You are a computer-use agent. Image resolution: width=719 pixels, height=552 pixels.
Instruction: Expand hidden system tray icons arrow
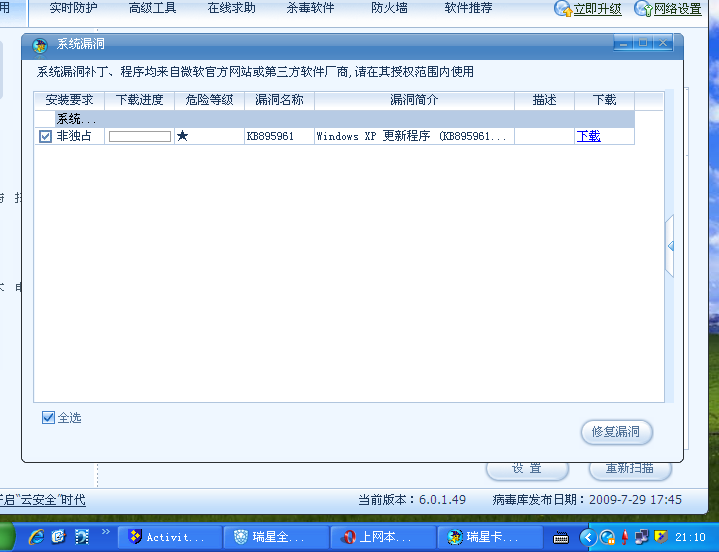588,537
